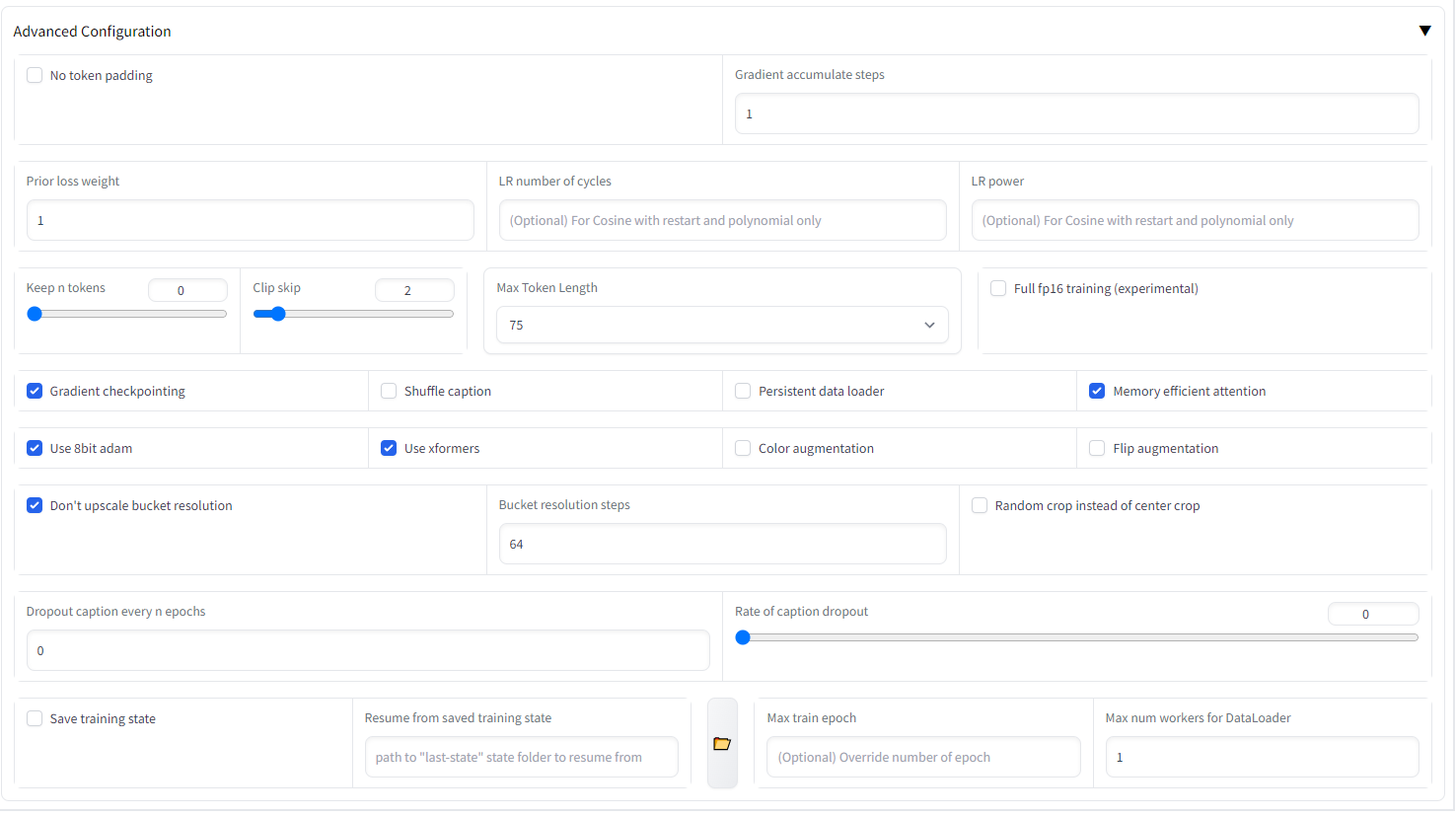The width and height of the screenshot is (1456, 816).
Task: Enable Color augmentation
Action: [x=743, y=448]
